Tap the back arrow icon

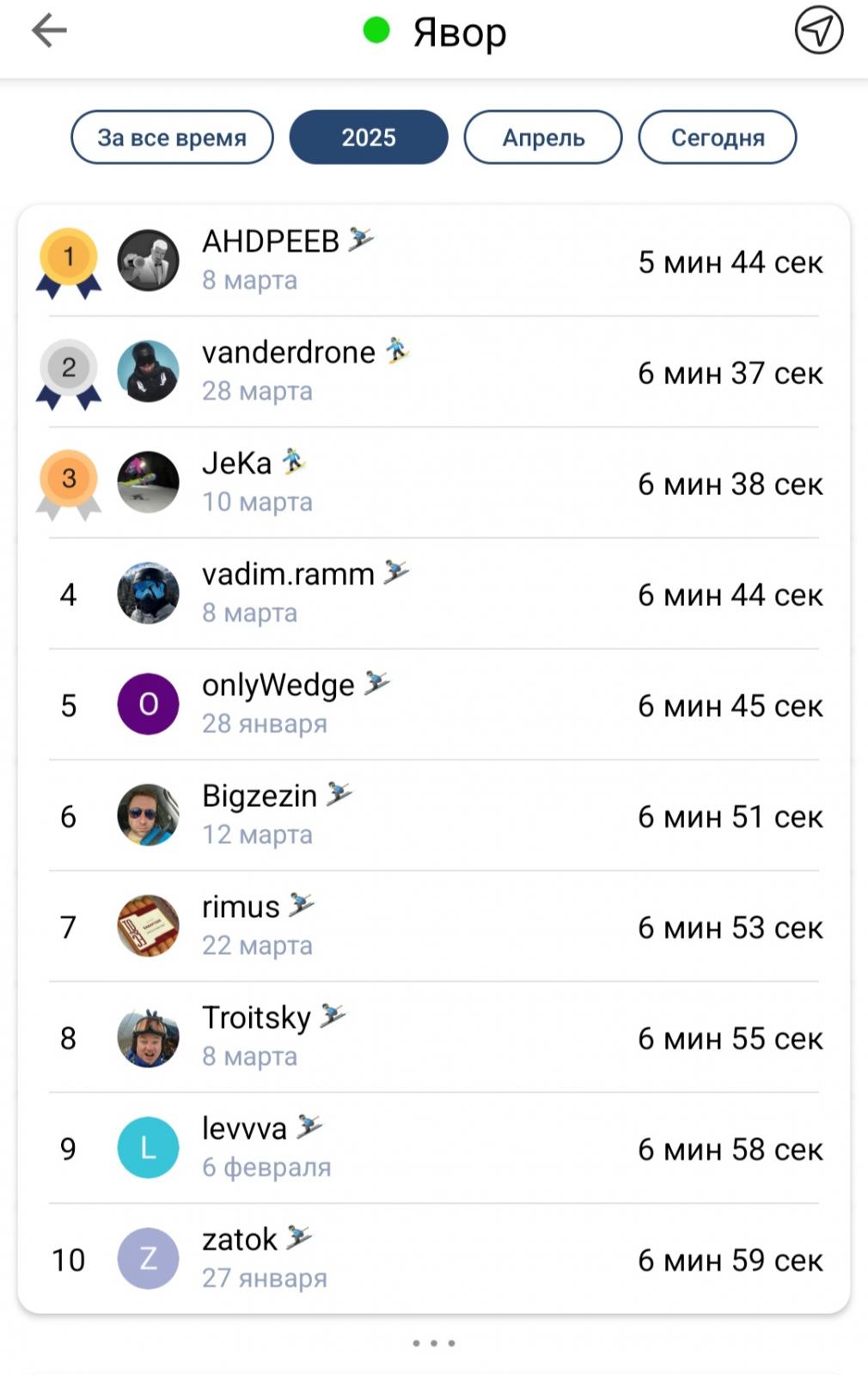[49, 31]
